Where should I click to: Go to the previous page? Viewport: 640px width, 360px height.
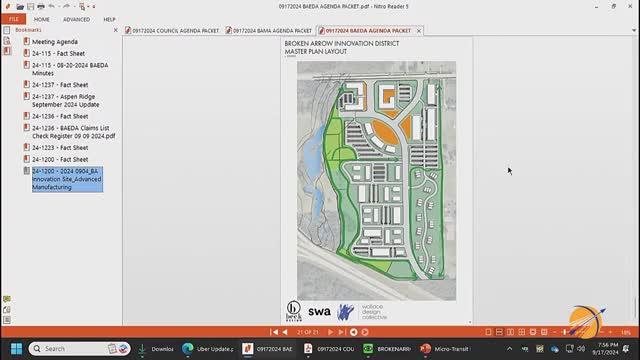pyautogui.click(x=285, y=332)
